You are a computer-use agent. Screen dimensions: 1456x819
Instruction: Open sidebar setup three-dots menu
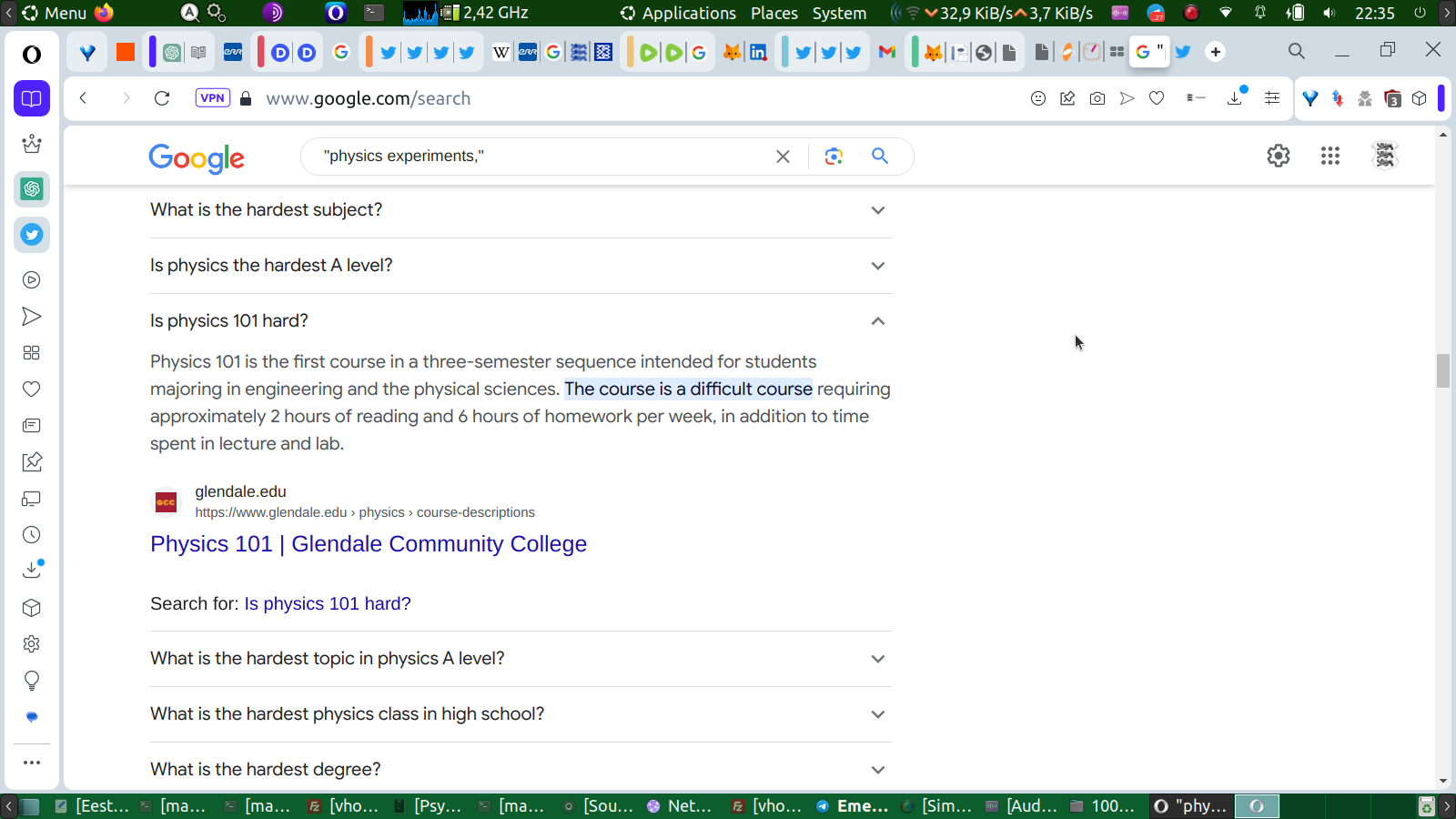click(32, 763)
